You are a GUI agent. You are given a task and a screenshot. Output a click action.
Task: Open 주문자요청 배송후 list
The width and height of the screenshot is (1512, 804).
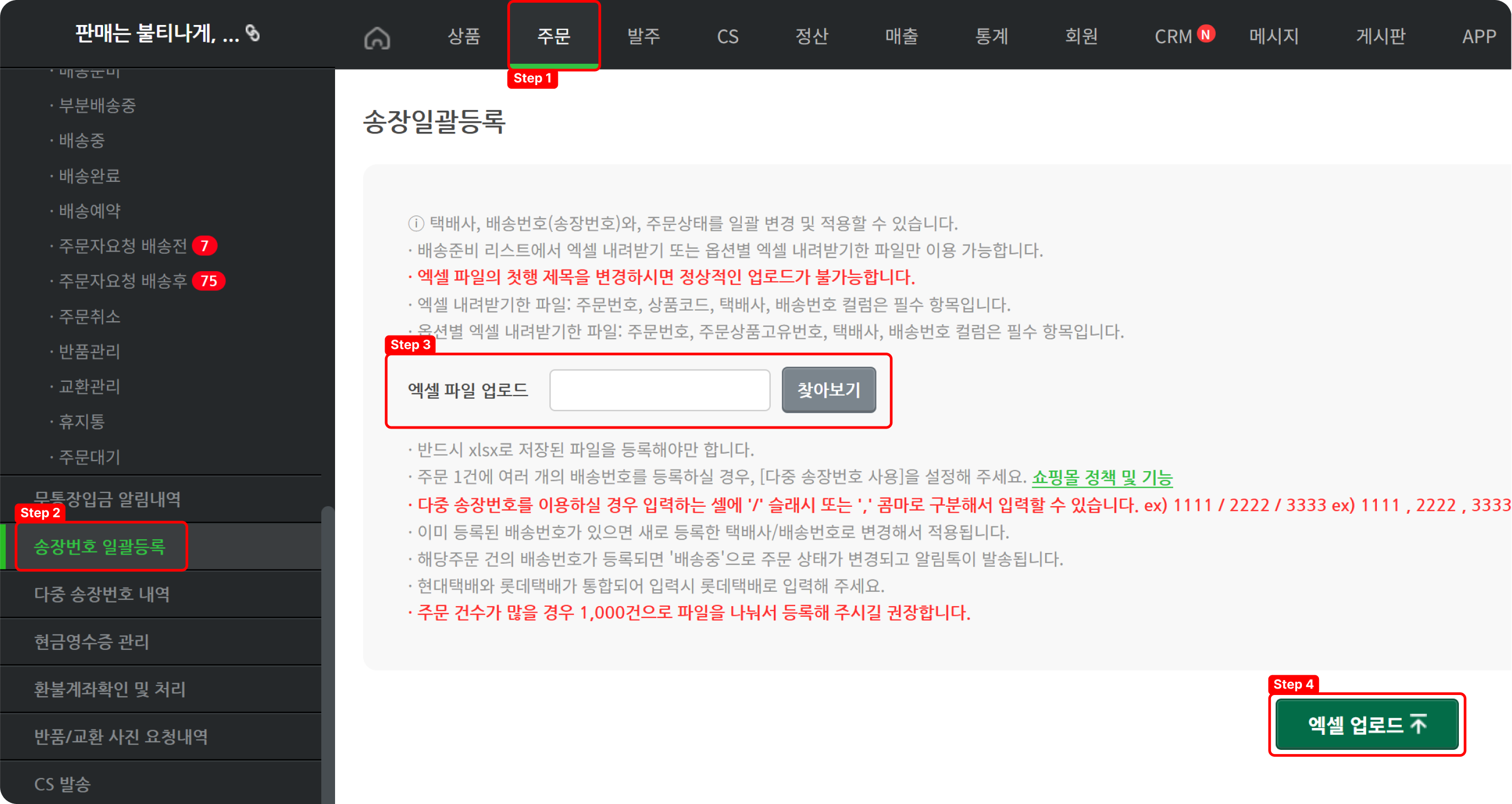(x=123, y=281)
